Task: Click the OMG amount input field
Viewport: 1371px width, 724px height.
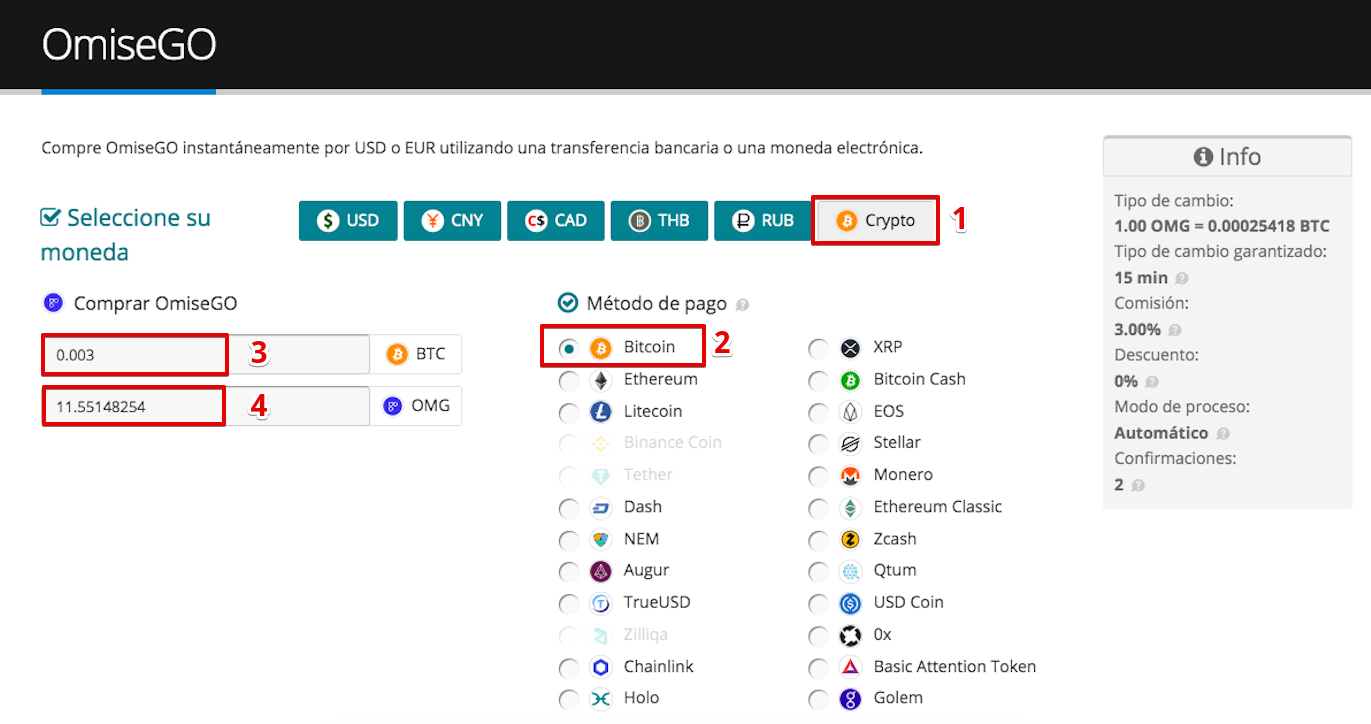Action: [206, 406]
